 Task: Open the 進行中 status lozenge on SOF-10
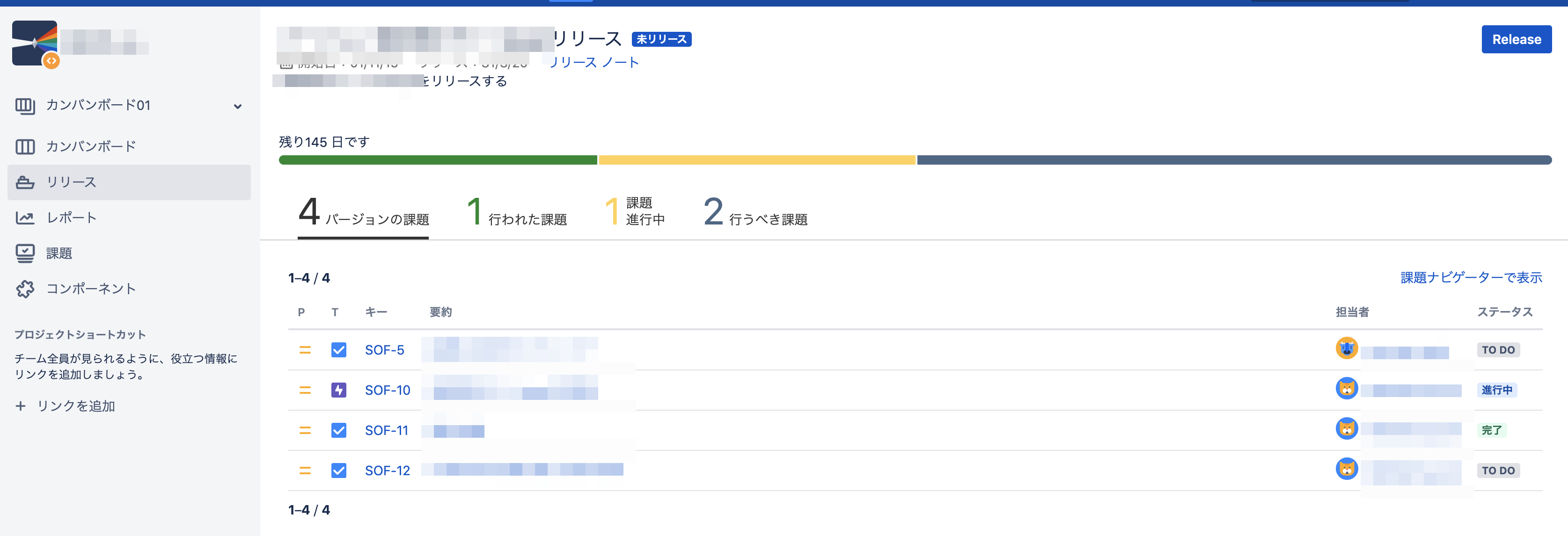(1498, 390)
